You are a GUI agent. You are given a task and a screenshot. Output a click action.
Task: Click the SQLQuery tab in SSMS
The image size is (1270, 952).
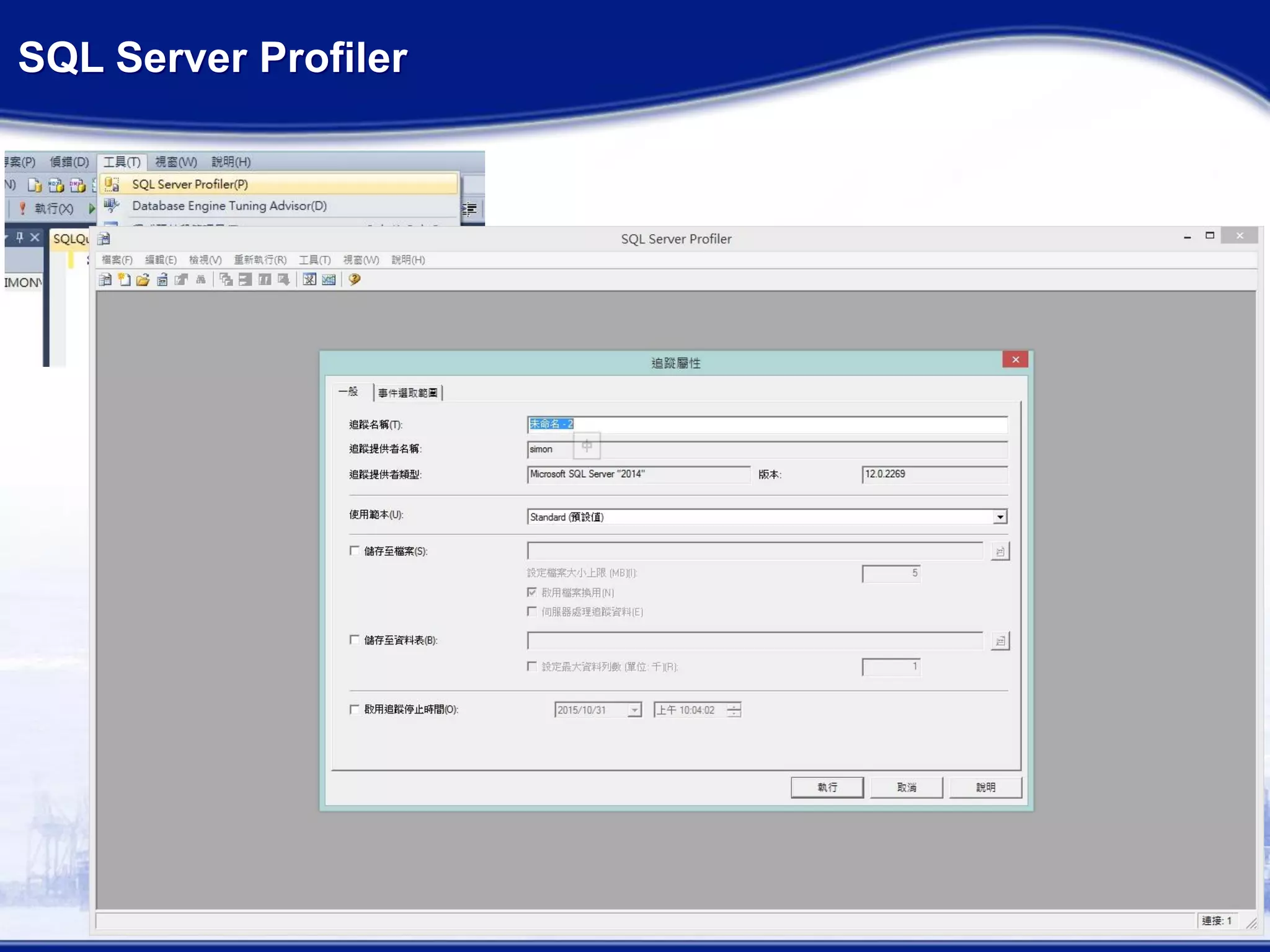point(70,239)
